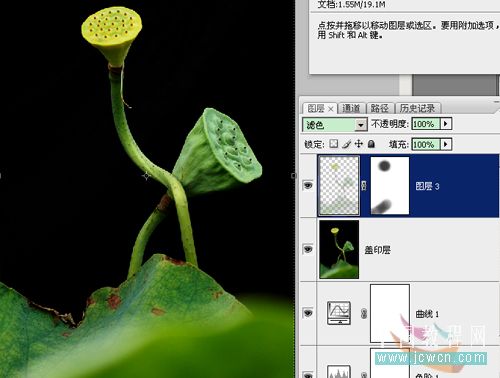Image resolution: width=500 pixels, height=378 pixels.
Task: Click the 填充 value field
Action: (426, 144)
